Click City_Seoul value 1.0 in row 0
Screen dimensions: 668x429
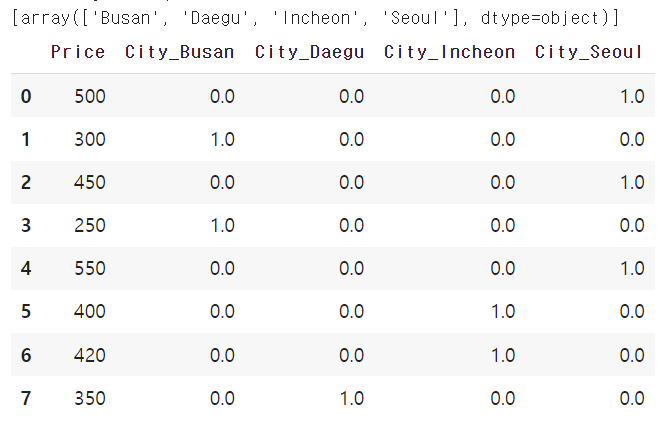coord(632,96)
